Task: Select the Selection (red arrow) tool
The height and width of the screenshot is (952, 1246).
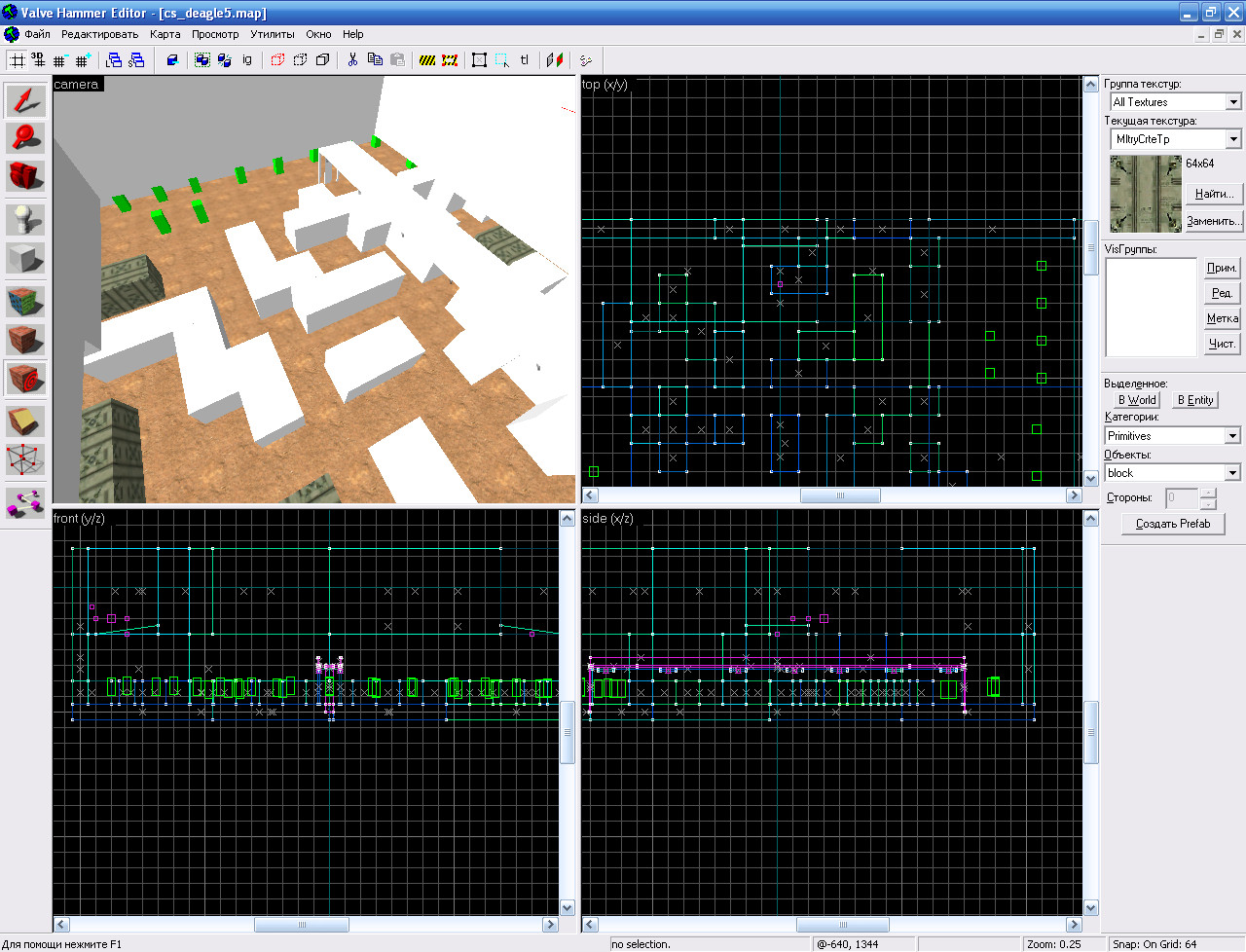Action: pyautogui.click(x=25, y=101)
